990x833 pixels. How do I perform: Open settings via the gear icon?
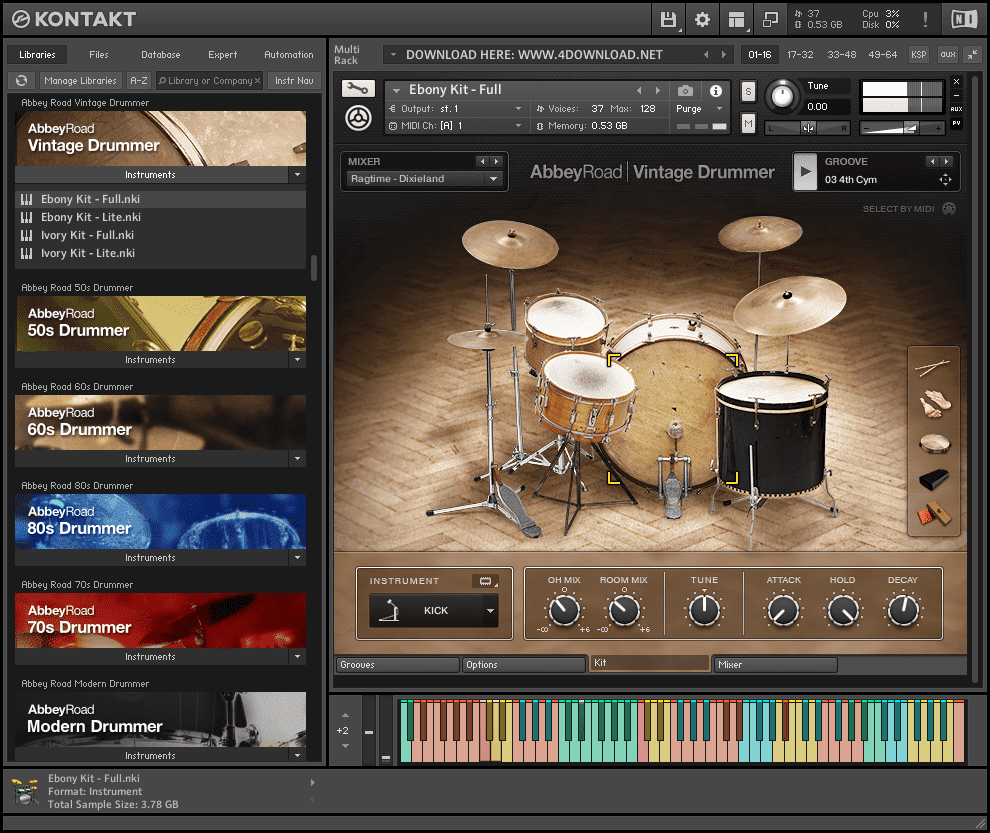tap(702, 19)
